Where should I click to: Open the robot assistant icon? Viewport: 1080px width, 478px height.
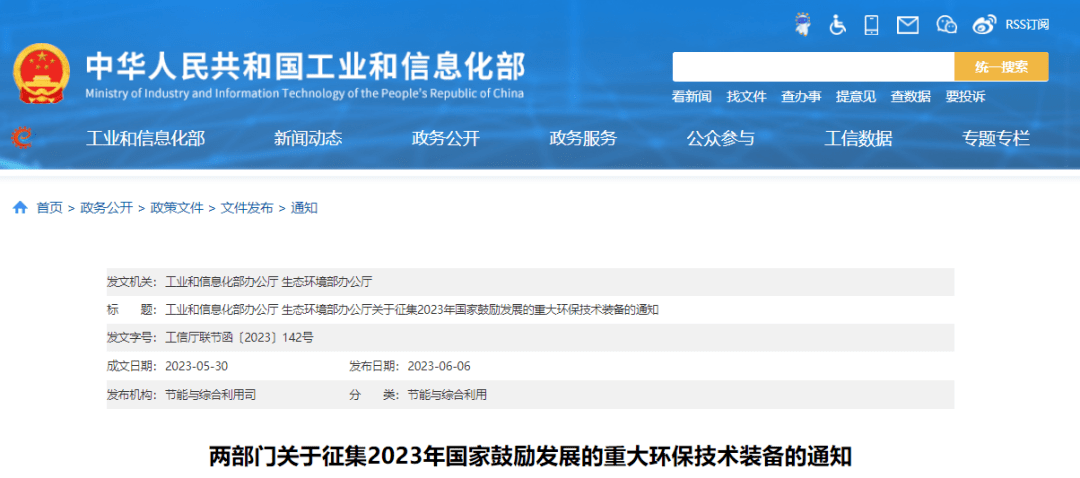tap(802, 24)
